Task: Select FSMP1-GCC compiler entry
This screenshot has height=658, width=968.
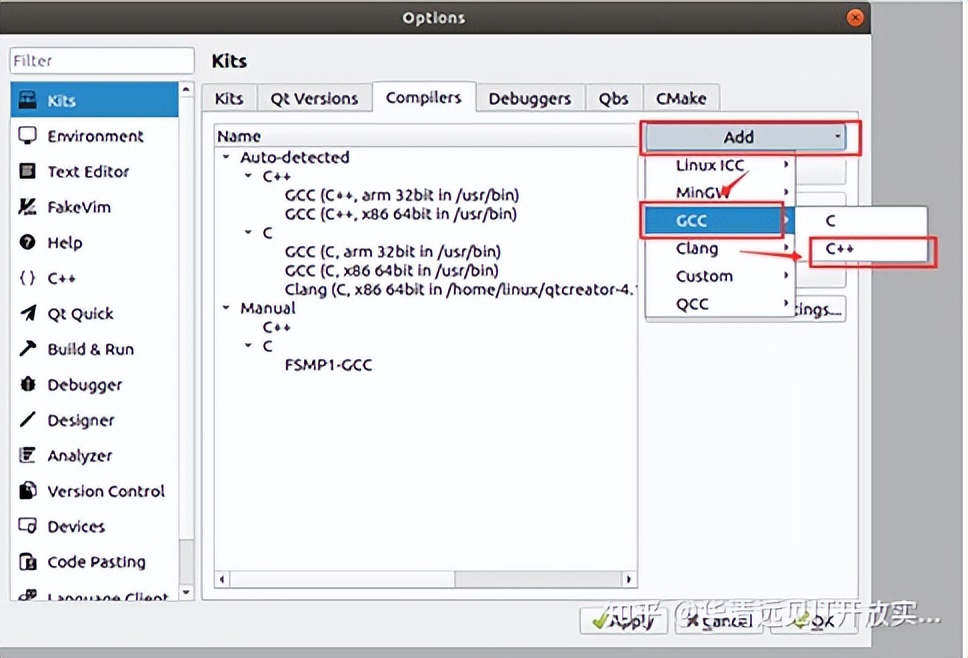Action: pyautogui.click(x=328, y=365)
